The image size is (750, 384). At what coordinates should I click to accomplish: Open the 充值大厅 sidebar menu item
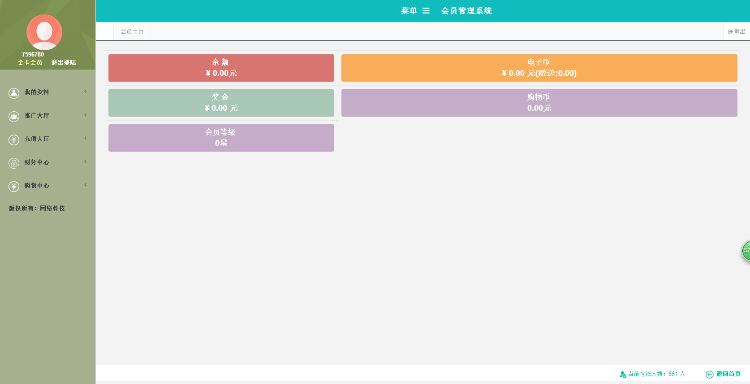(x=47, y=139)
